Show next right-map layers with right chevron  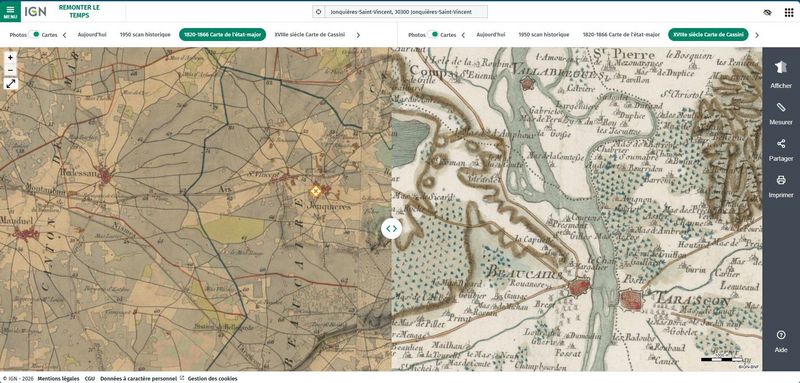pos(757,35)
